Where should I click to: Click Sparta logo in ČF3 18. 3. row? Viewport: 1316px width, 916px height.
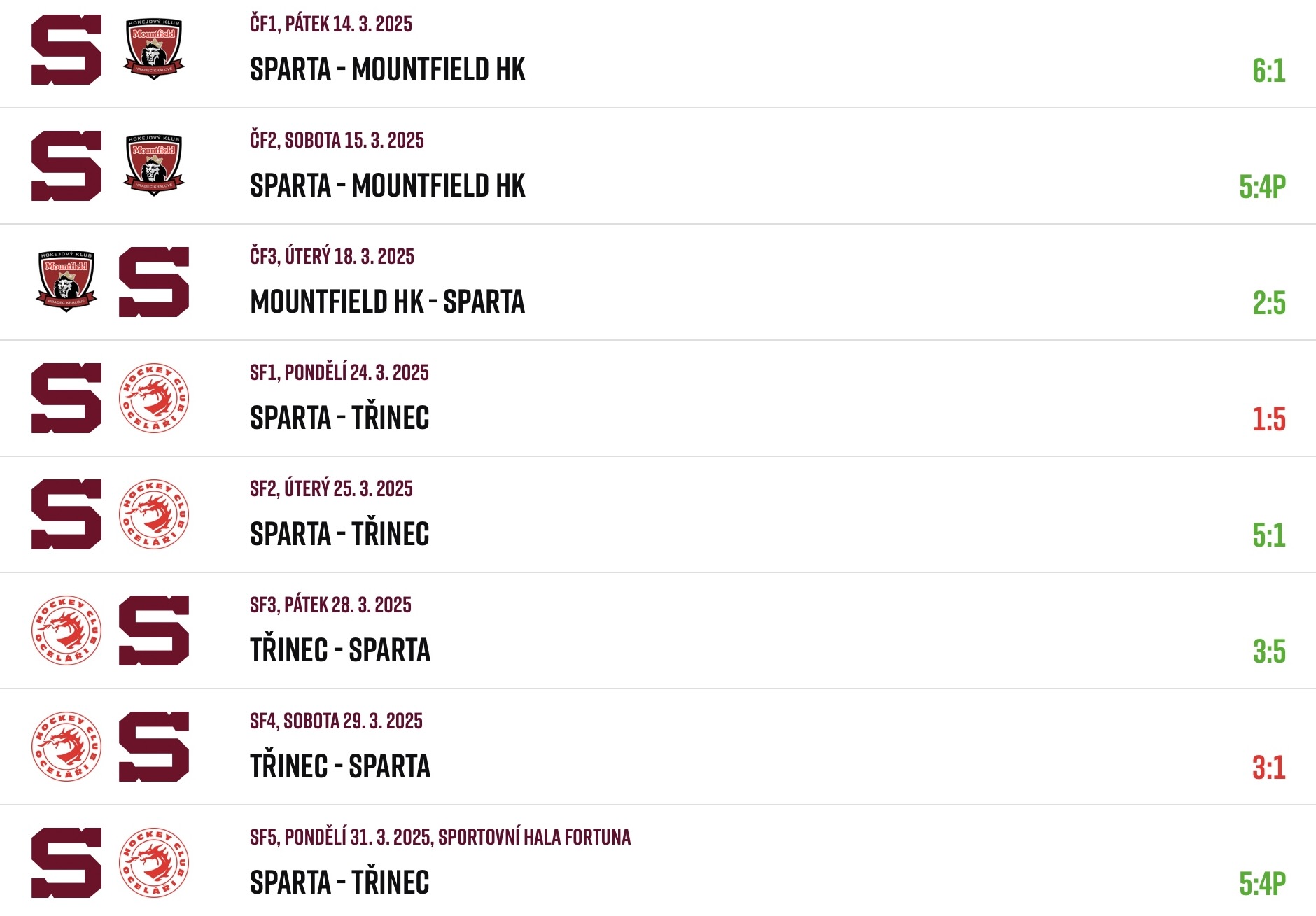click(x=154, y=282)
